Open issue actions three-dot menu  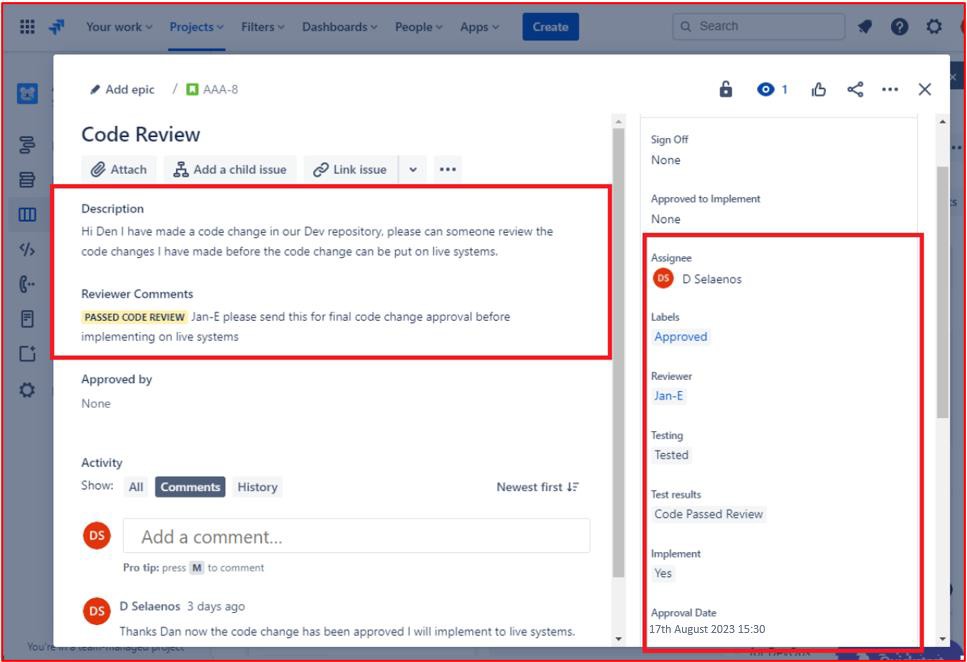tap(890, 89)
